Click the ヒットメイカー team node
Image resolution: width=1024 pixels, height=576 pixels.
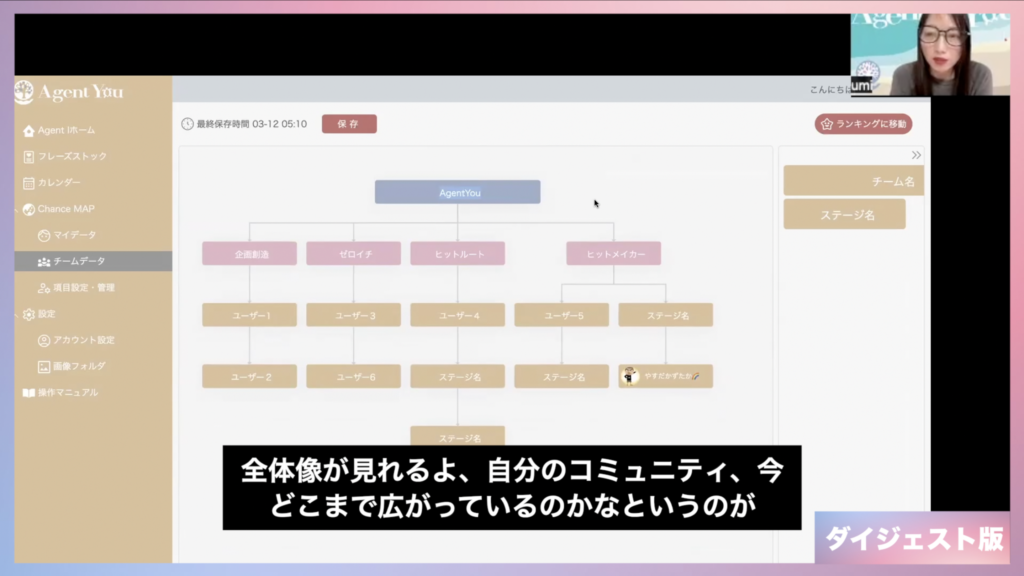(x=613, y=254)
